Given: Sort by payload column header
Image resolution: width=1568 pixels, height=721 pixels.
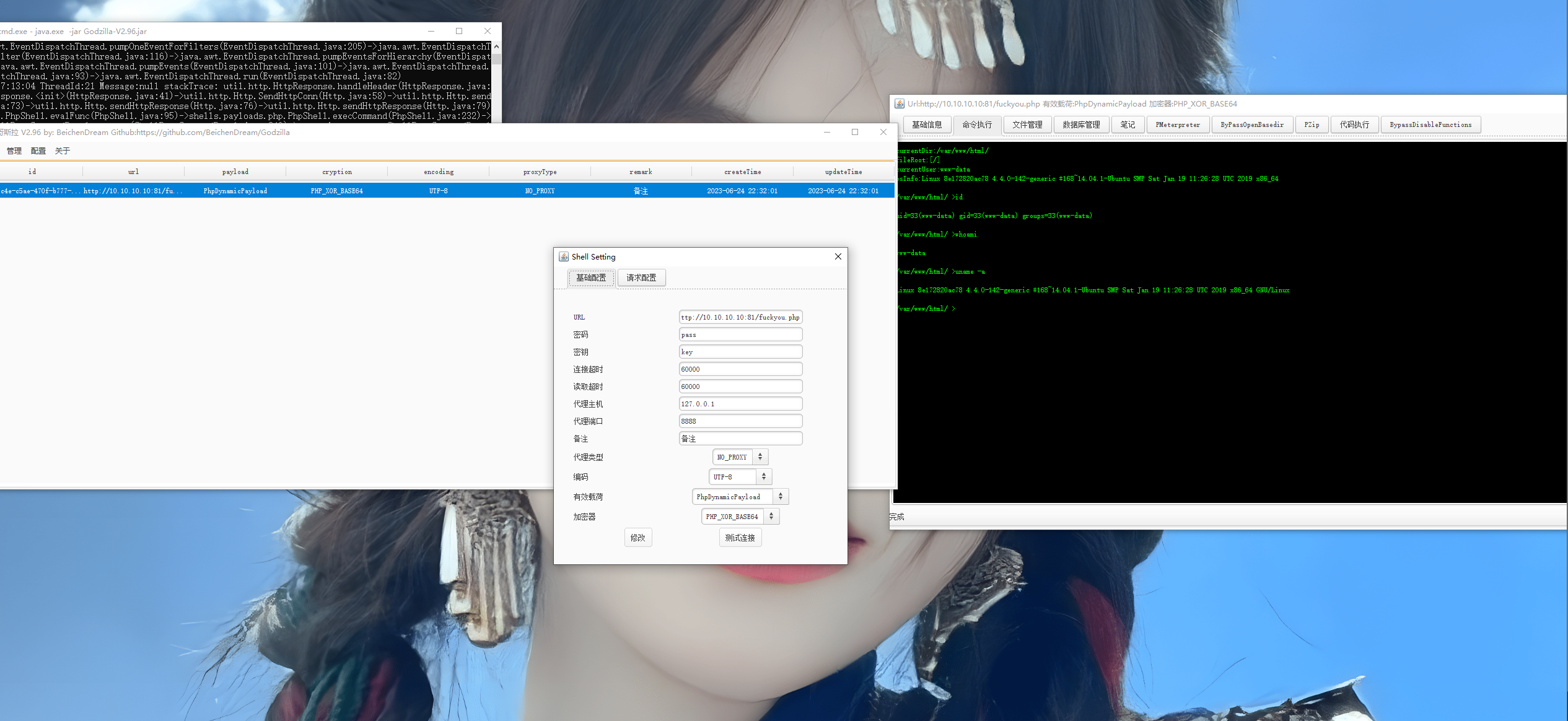Looking at the screenshot, I should click(x=235, y=172).
